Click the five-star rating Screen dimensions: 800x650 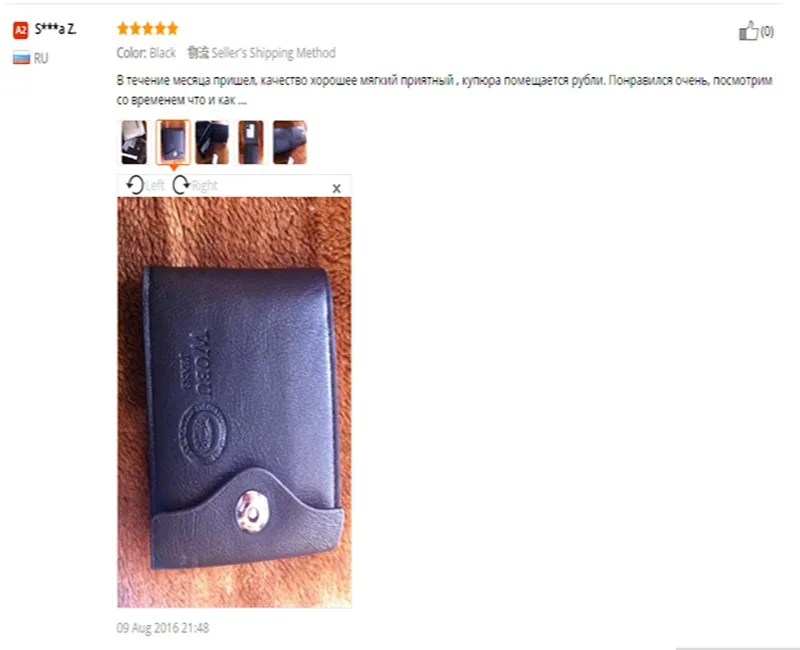[x=147, y=29]
